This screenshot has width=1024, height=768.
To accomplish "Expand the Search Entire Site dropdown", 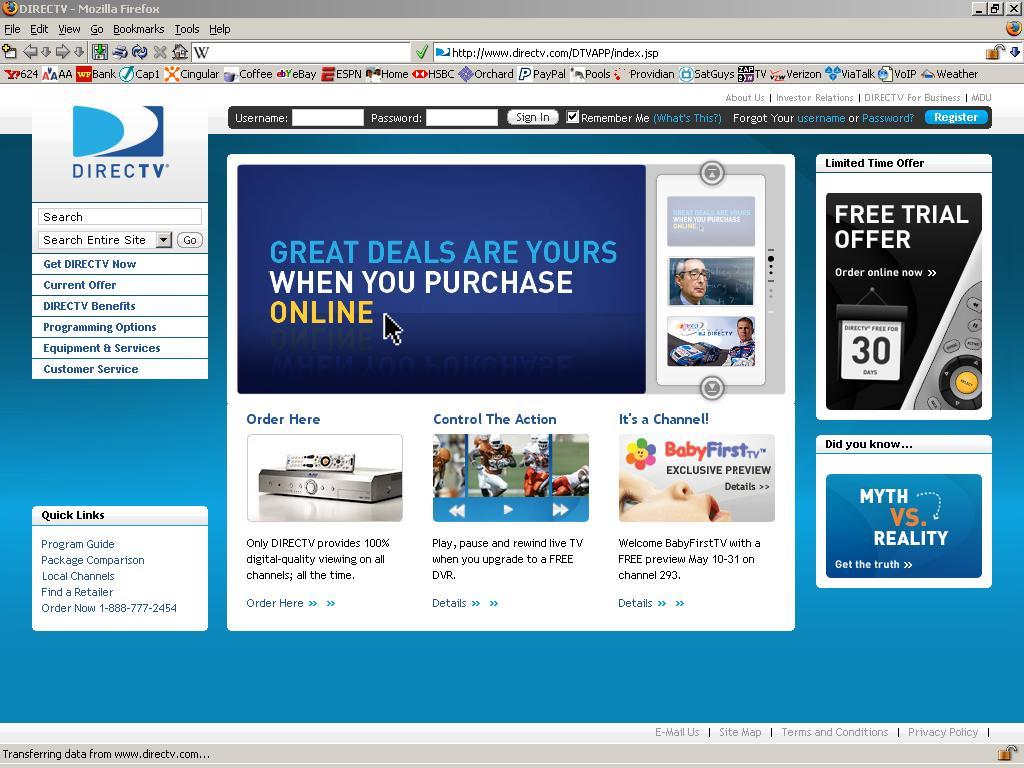I will [x=164, y=240].
